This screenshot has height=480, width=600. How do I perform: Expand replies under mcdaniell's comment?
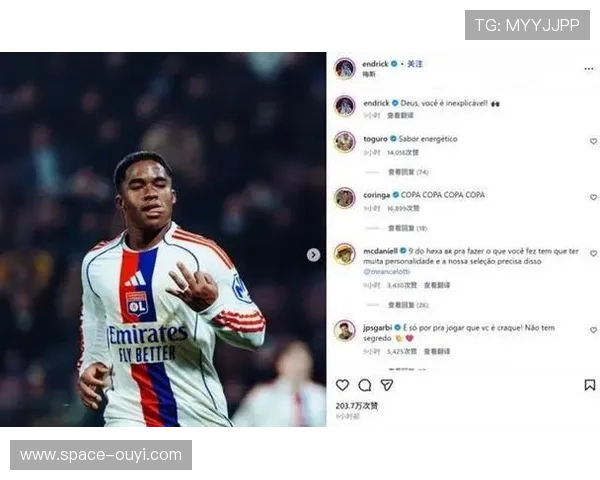pos(408,305)
